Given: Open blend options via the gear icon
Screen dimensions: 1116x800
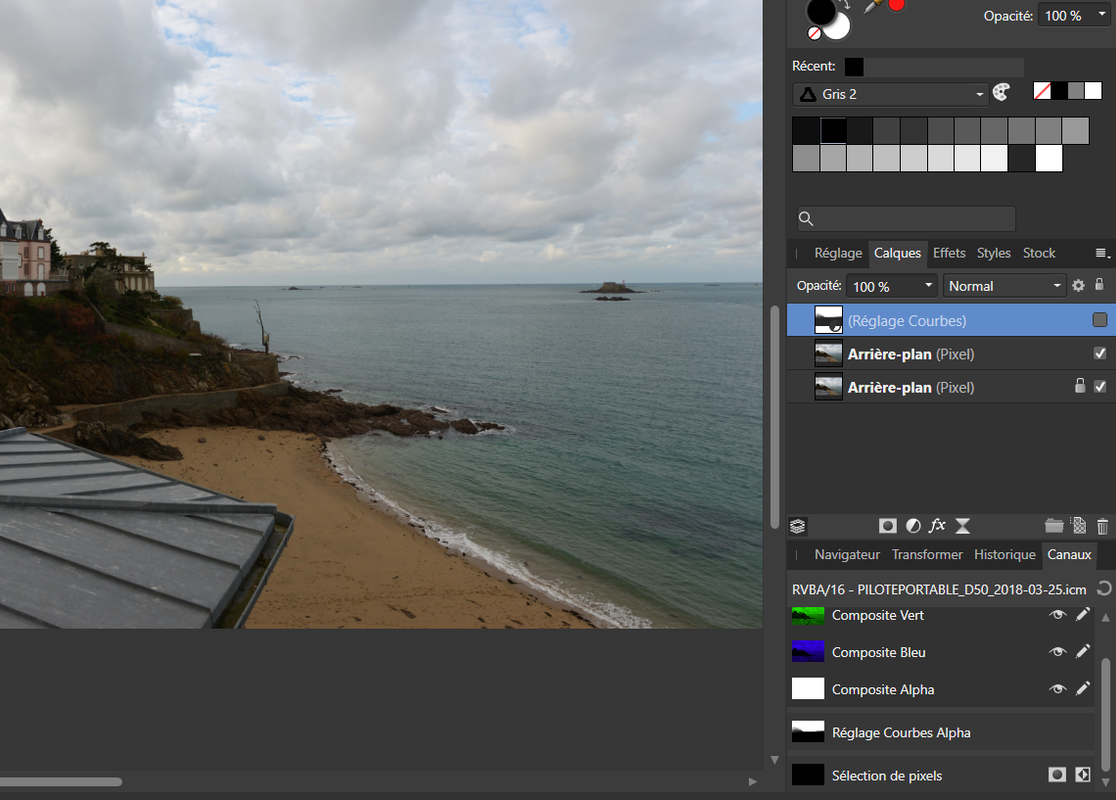Looking at the screenshot, I should [1078, 285].
